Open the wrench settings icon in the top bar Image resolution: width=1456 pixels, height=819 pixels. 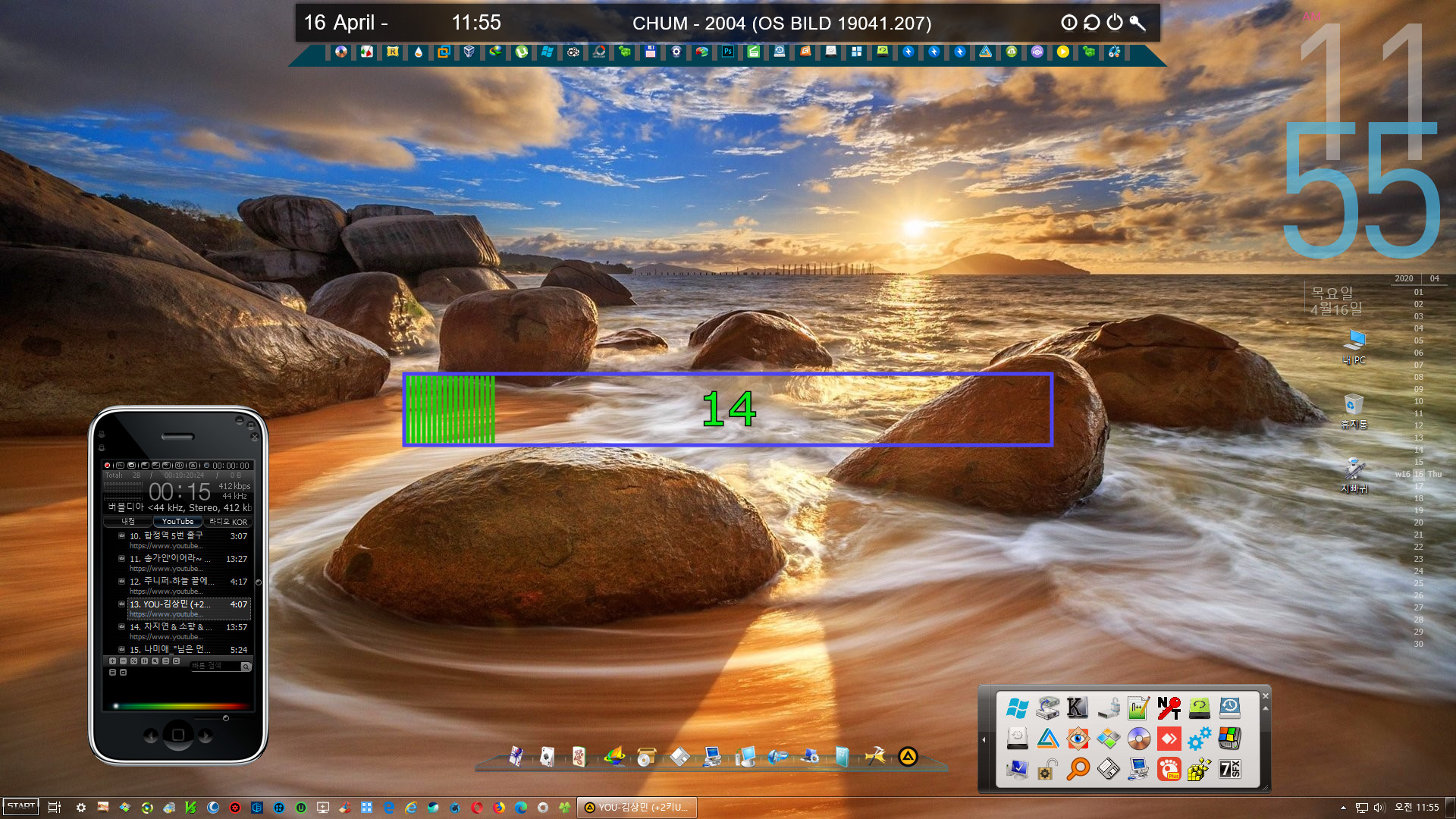1137,23
